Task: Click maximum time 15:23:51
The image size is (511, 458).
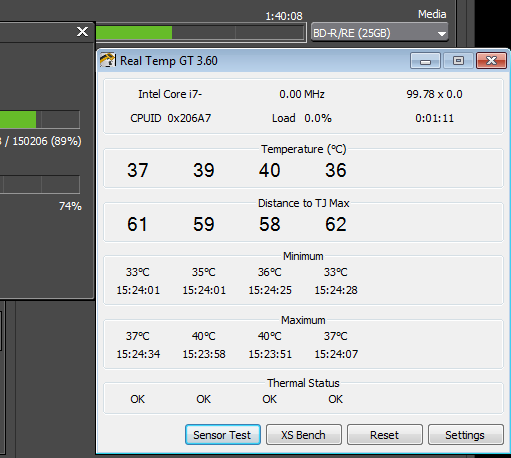Action: coord(270,354)
